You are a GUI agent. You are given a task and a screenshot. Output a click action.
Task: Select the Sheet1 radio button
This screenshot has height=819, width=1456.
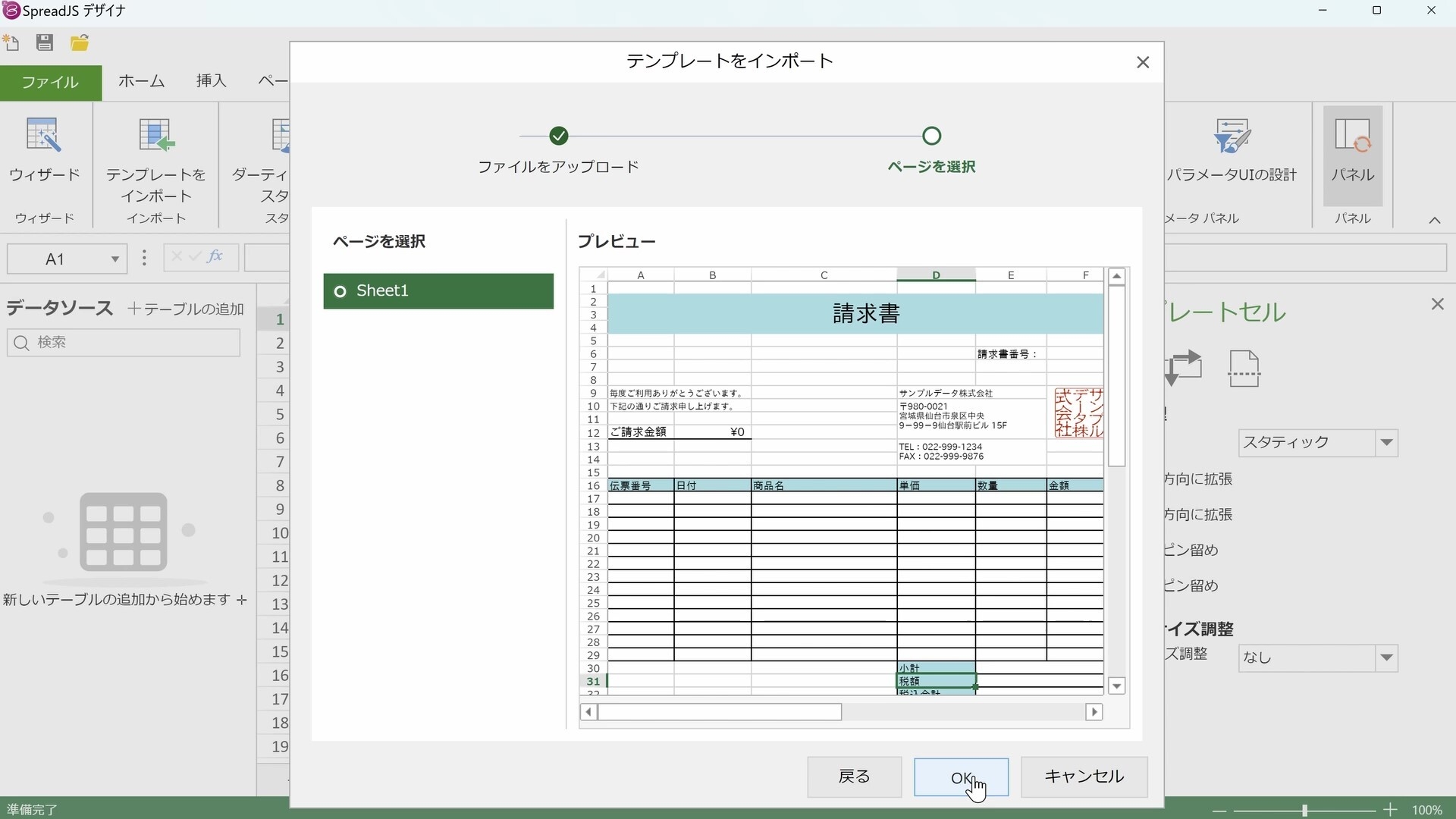coord(340,291)
